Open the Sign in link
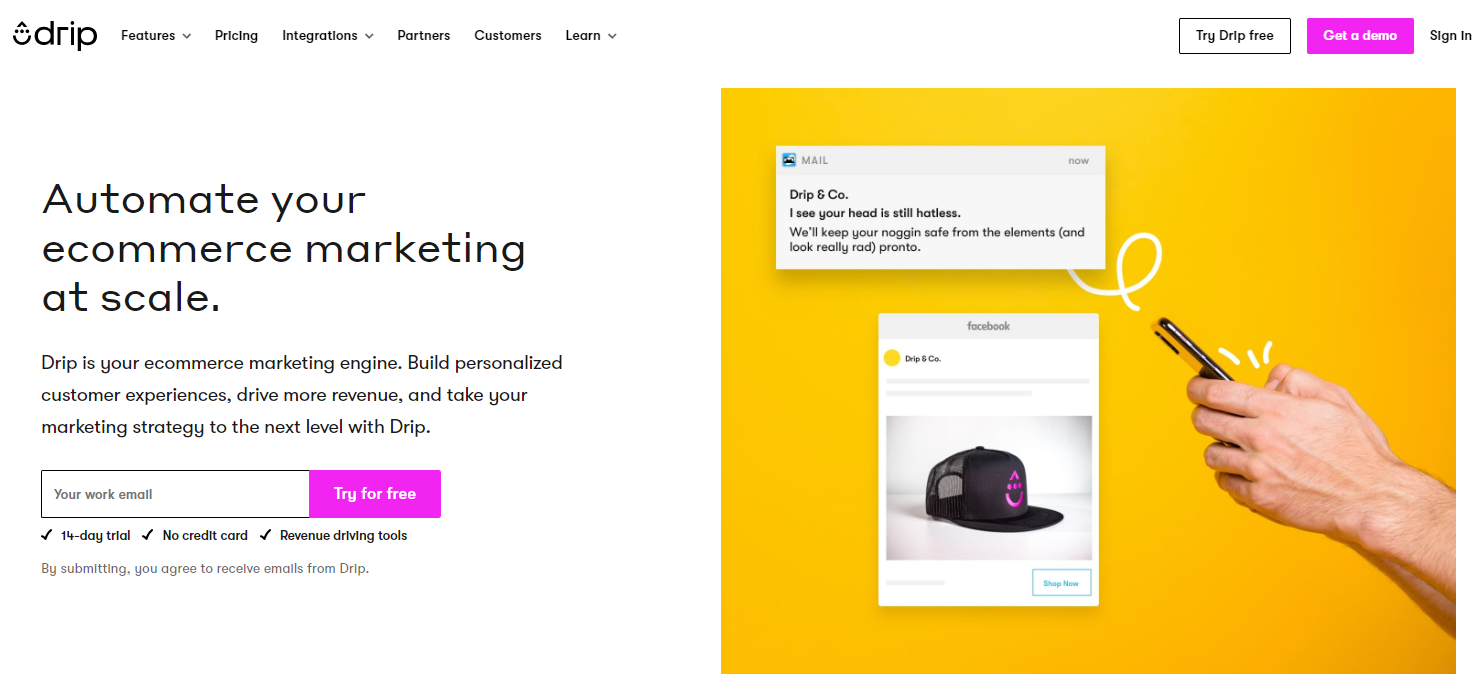The image size is (1482, 692). coord(1451,35)
